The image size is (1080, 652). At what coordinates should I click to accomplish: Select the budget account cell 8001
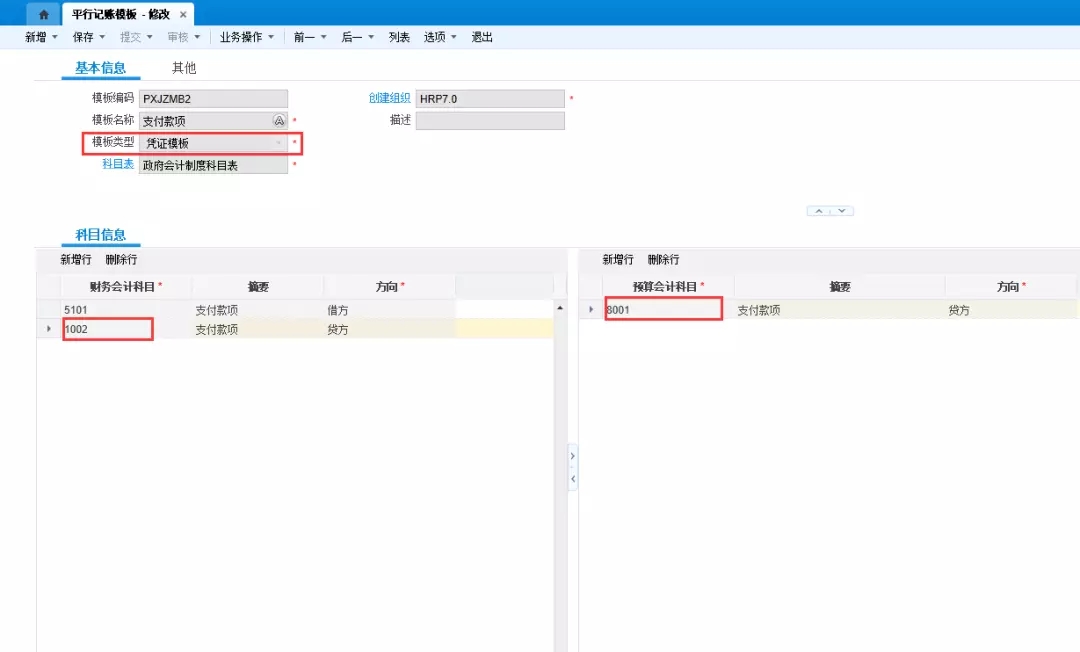(668, 310)
